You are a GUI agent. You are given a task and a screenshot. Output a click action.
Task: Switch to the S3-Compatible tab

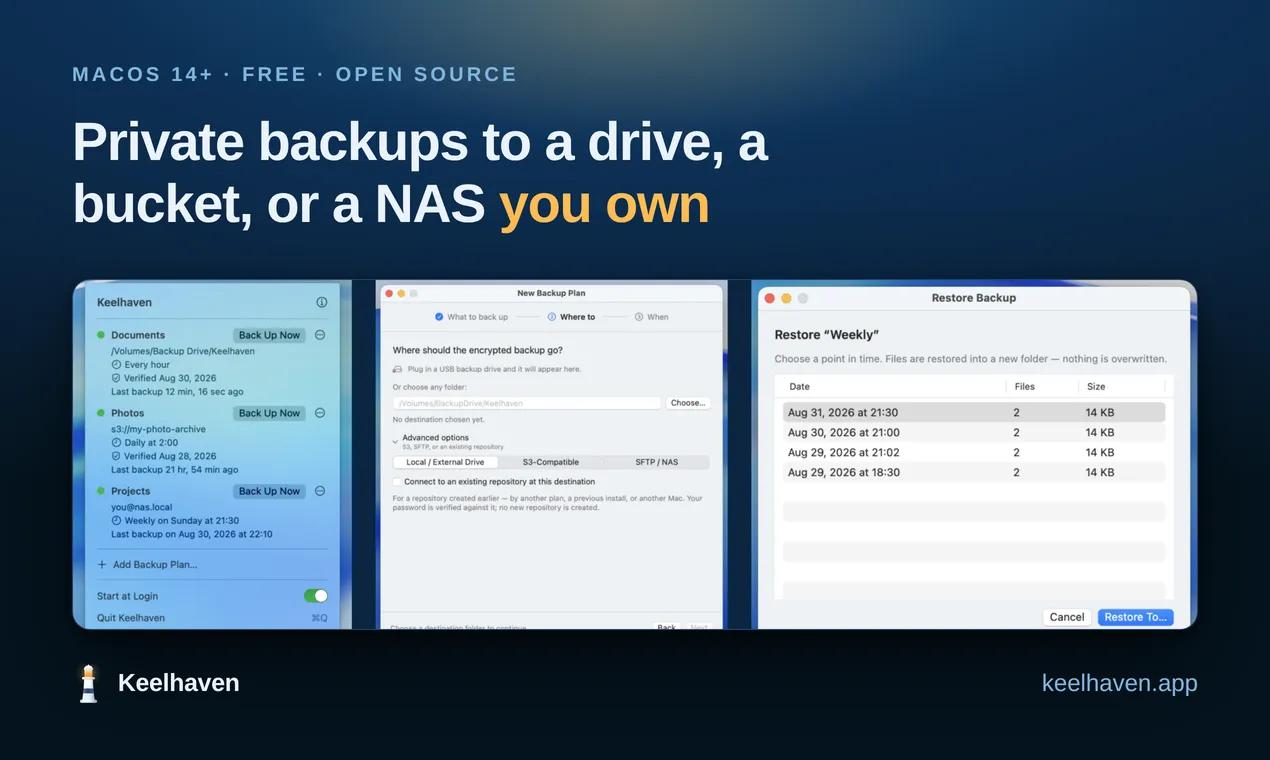tap(551, 462)
